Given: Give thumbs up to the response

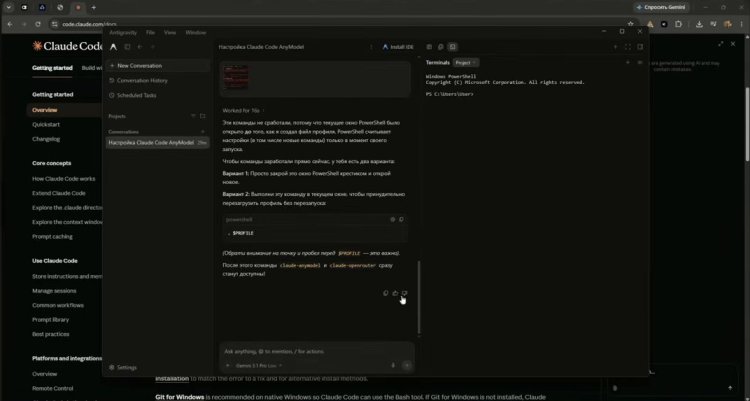Looking at the screenshot, I should (395, 293).
